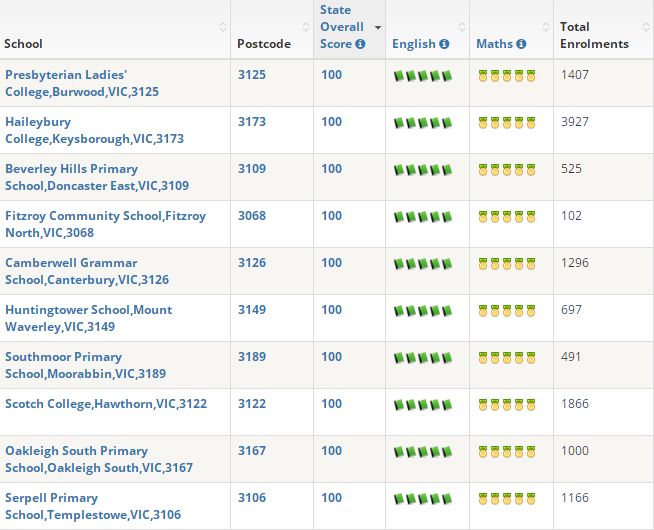The width and height of the screenshot is (654, 530).
Task: Click sort arrows in English column header
Action: (x=462, y=27)
